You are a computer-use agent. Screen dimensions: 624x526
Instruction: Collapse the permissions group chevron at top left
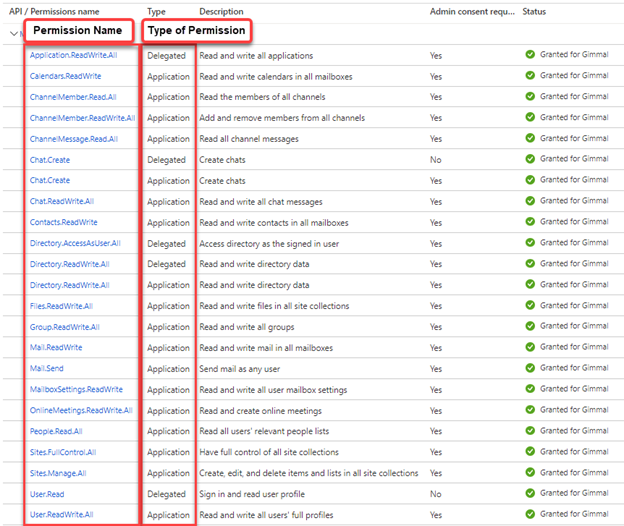(13, 33)
